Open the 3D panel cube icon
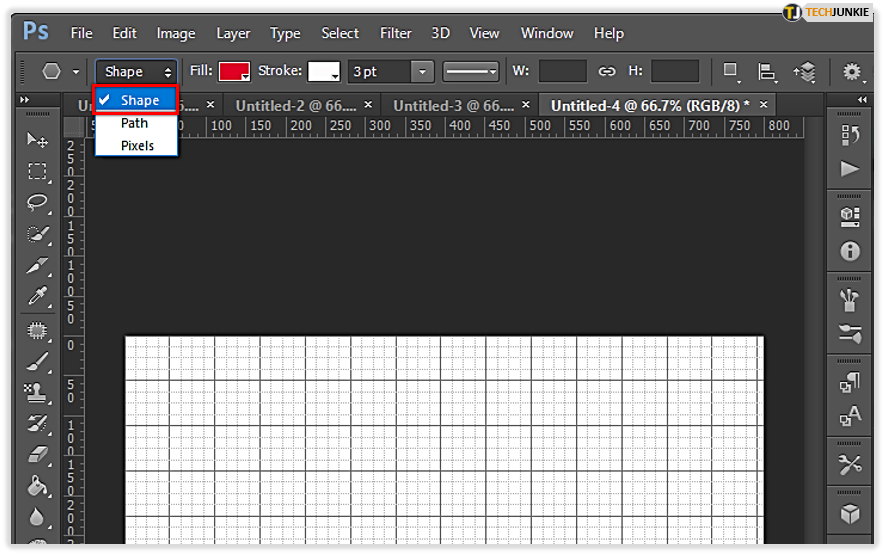885x555 pixels. coord(849,514)
